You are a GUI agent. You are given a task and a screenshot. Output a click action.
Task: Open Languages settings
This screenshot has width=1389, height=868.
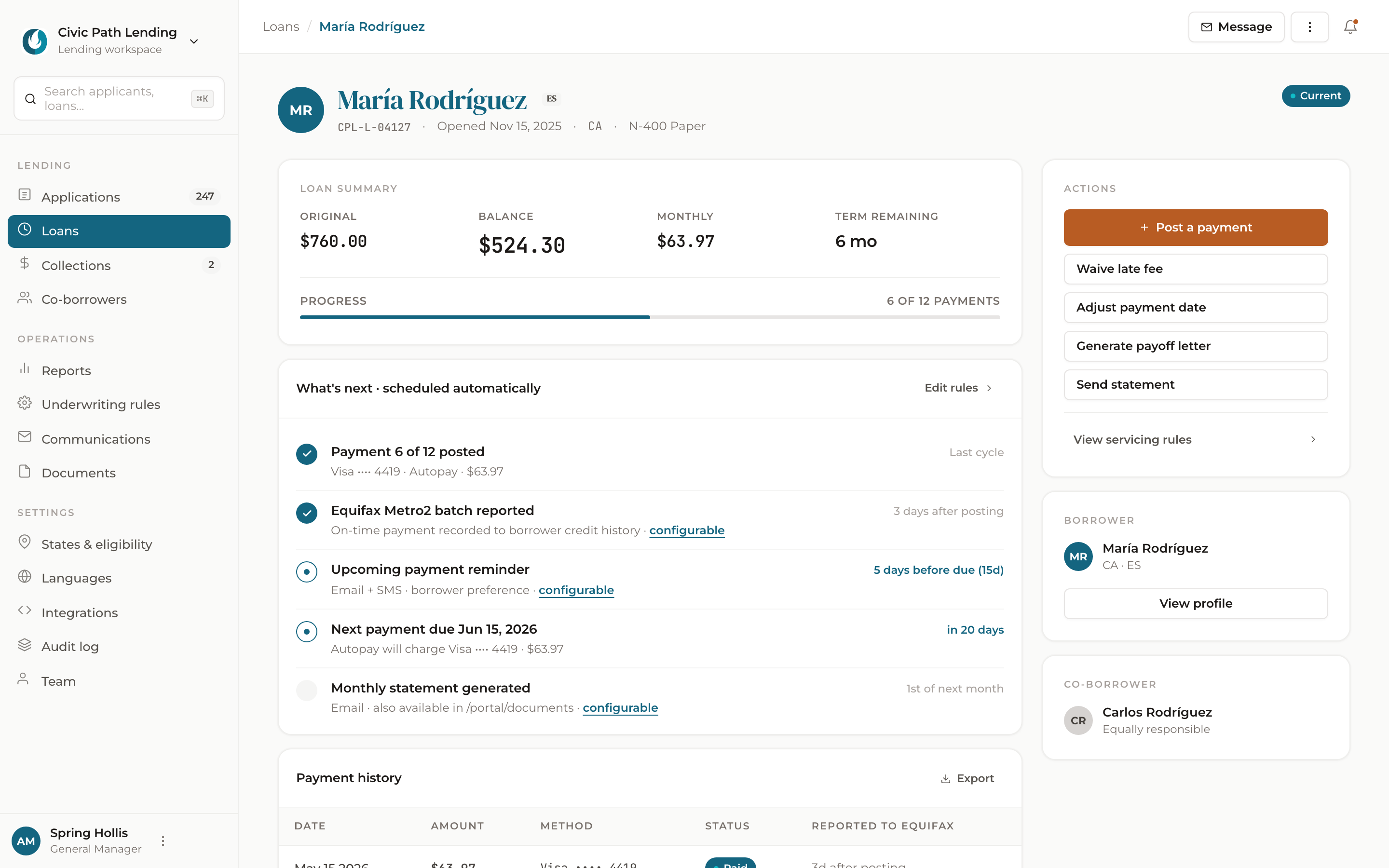[119, 578]
